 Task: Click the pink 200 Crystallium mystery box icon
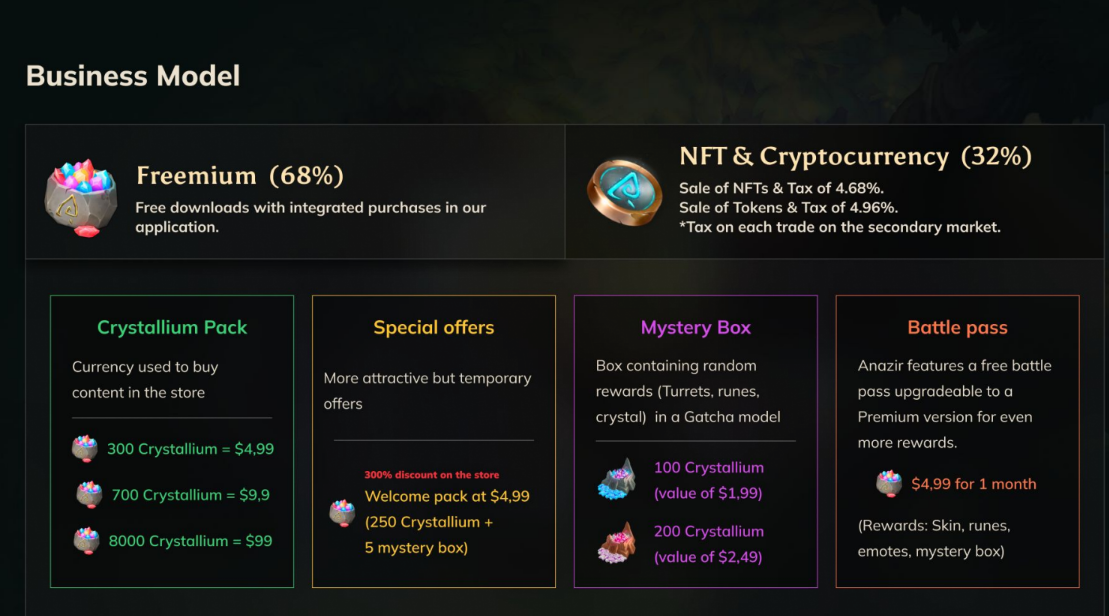point(617,542)
